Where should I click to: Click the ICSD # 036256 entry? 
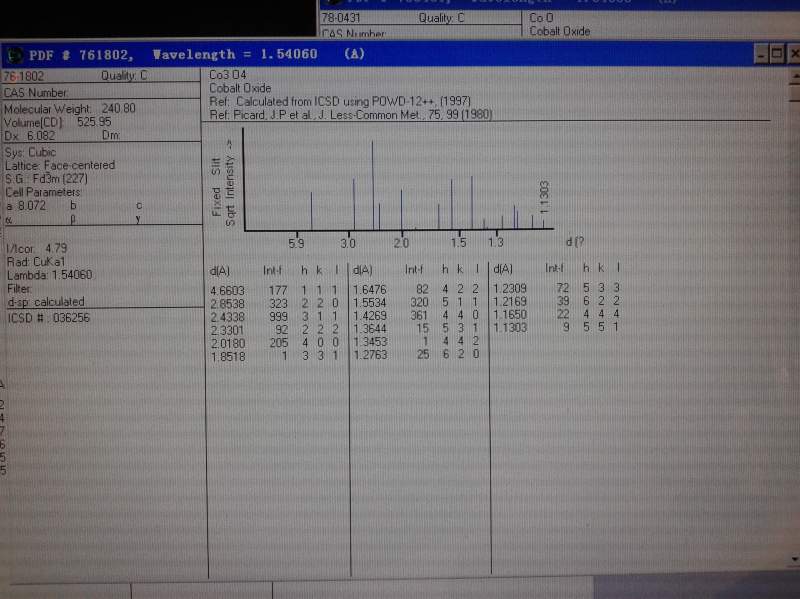pyautogui.click(x=48, y=318)
